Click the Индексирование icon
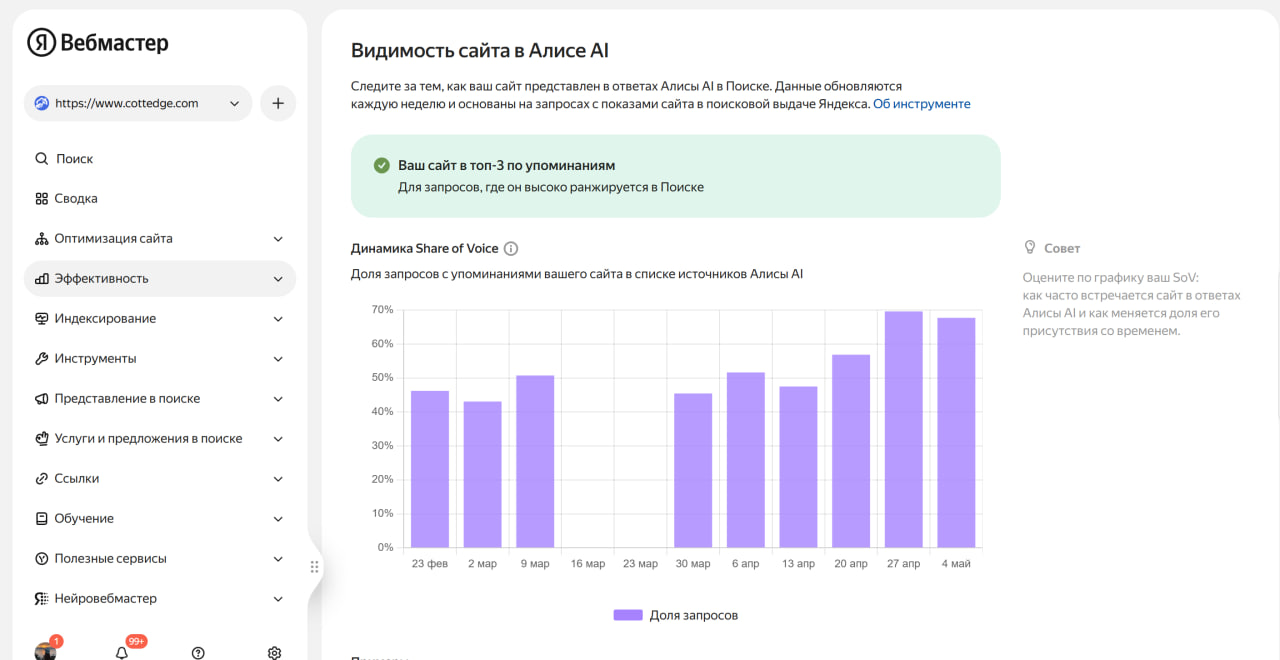 (x=41, y=319)
